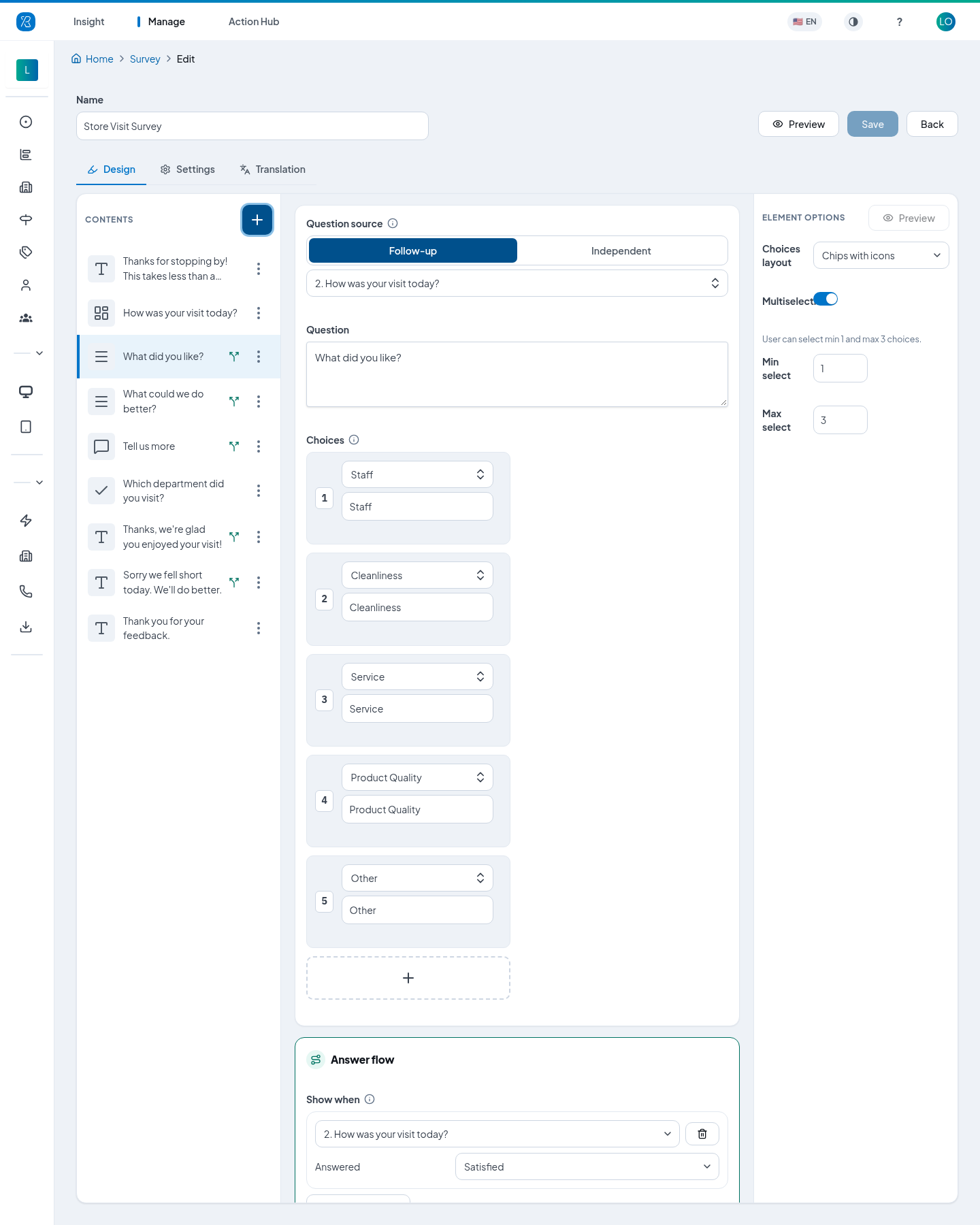980x1225 pixels.
Task: Click the survey Preview button near Save
Action: click(x=799, y=124)
